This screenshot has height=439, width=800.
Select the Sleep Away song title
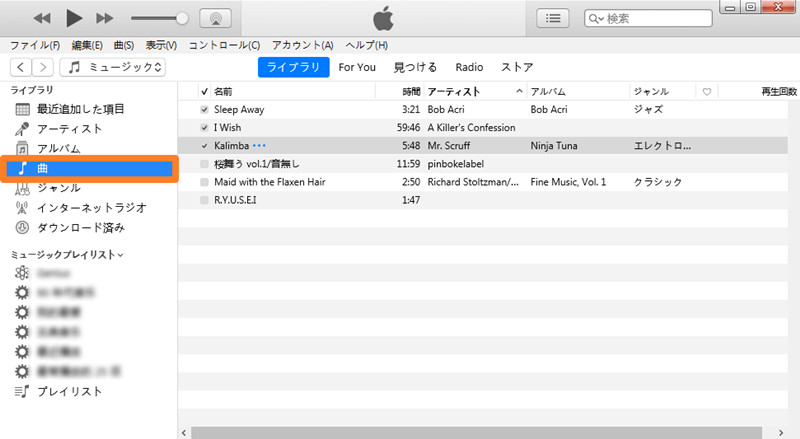coord(239,109)
